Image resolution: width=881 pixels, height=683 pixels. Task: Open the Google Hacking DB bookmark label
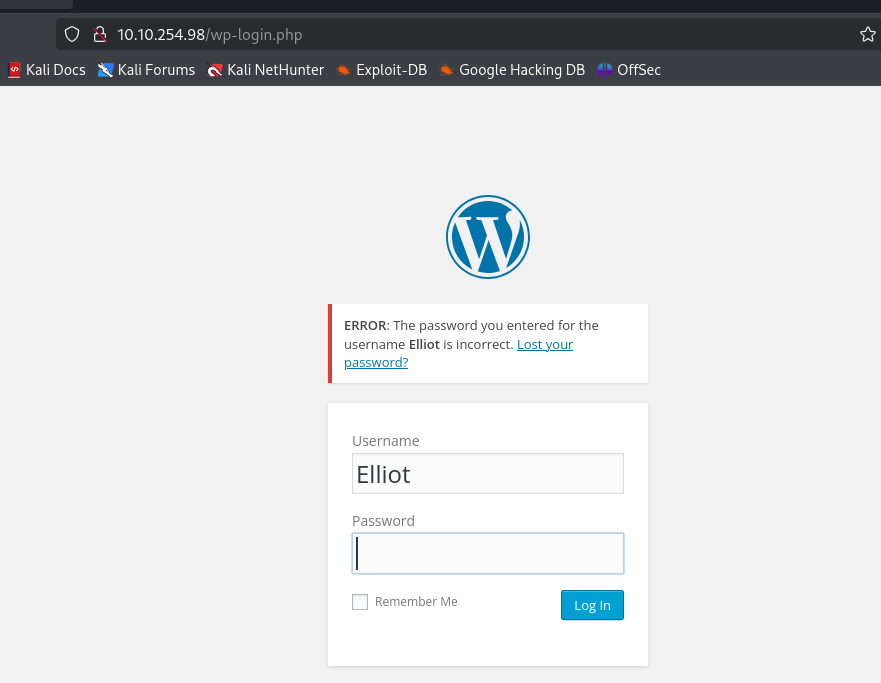521,70
